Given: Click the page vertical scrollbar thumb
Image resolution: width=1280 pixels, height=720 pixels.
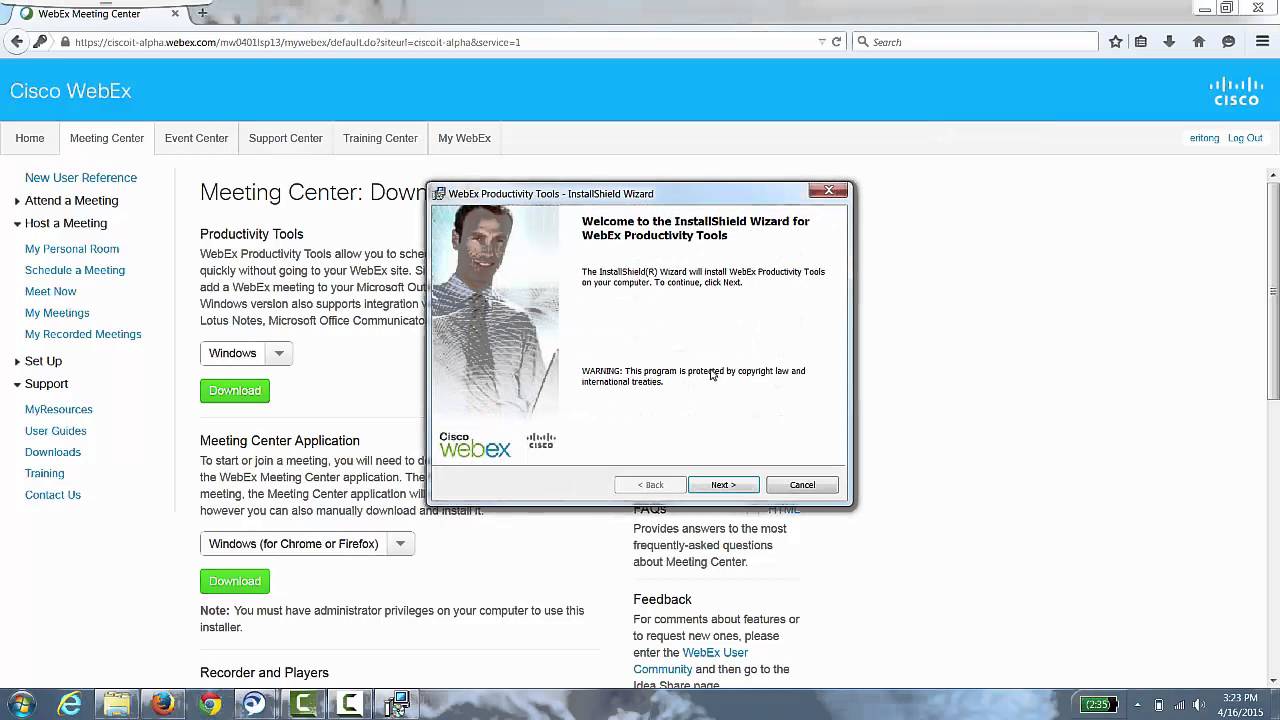Looking at the screenshot, I should tap(1273, 290).
